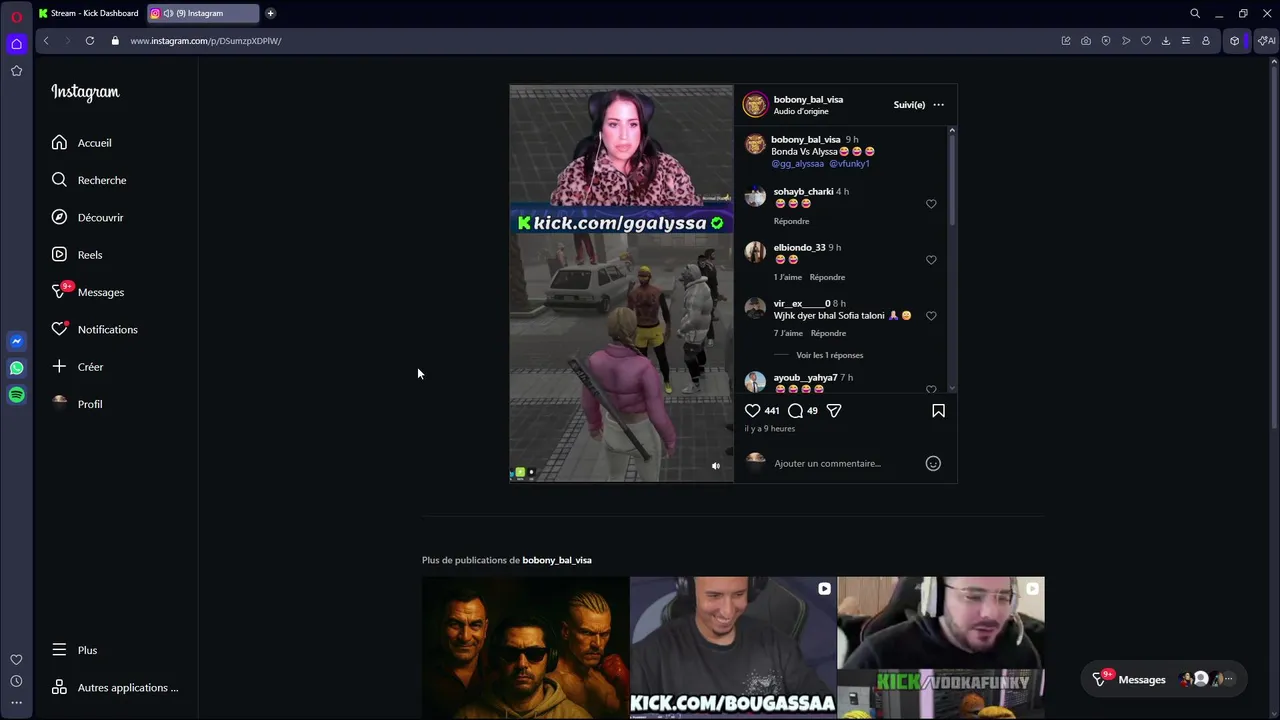Click the address bar URL

point(206,41)
